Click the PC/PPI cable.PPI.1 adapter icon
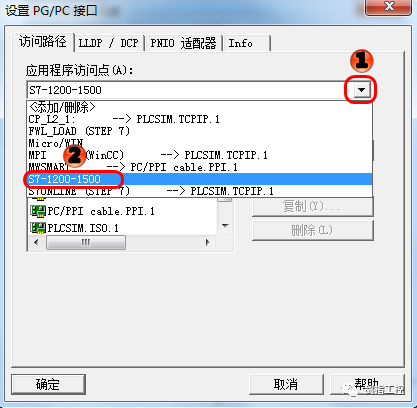This screenshot has height=408, width=417. [38, 211]
